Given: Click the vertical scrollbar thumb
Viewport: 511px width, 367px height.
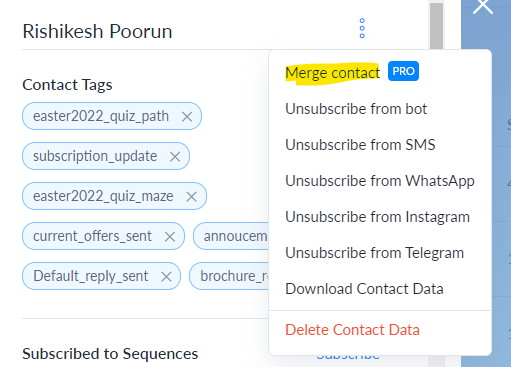Looking at the screenshot, I should coord(436,25).
